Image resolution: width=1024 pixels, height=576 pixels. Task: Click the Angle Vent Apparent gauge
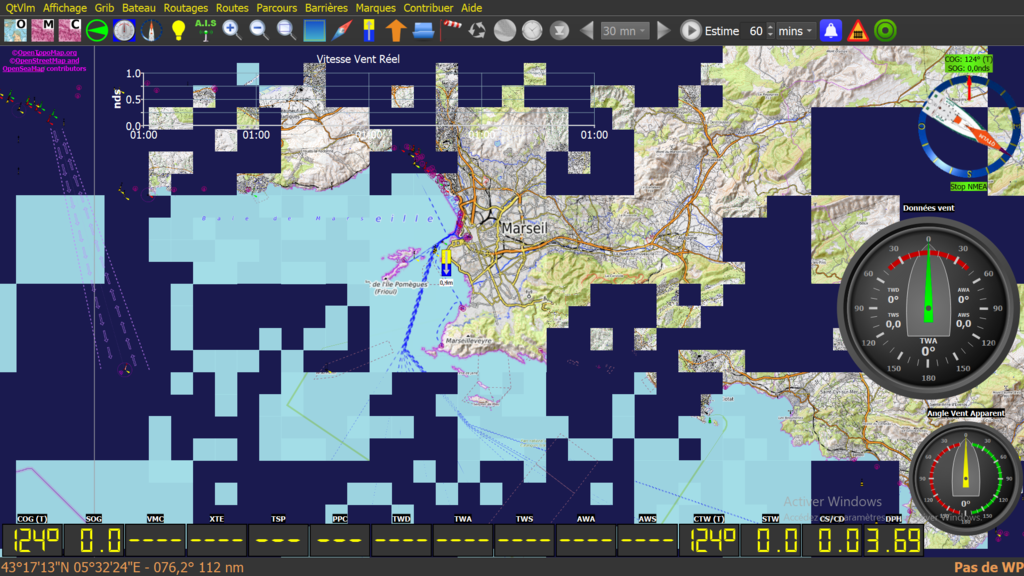tap(966, 479)
